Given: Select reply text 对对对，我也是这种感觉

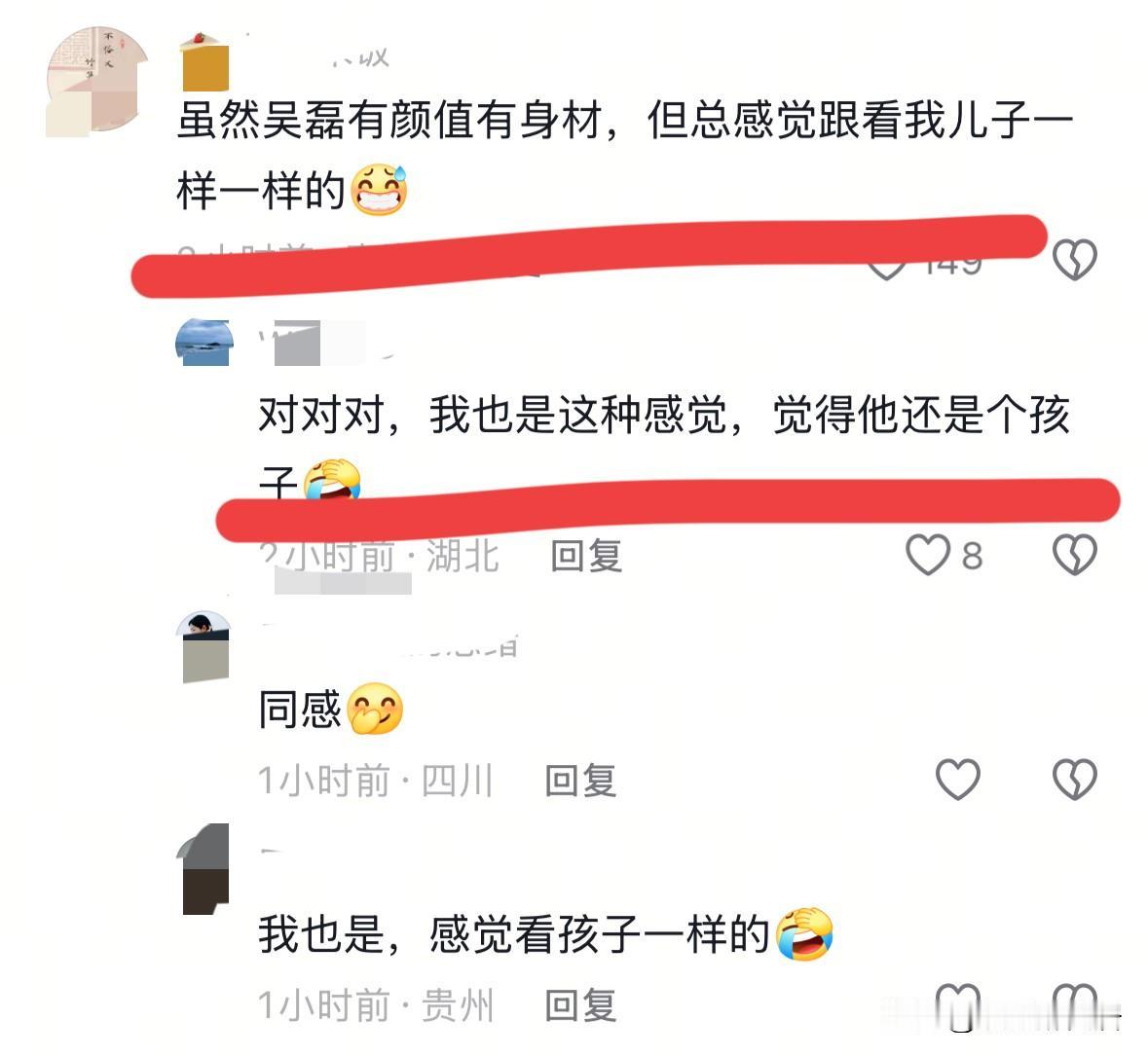Looking at the screenshot, I should [x=493, y=415].
